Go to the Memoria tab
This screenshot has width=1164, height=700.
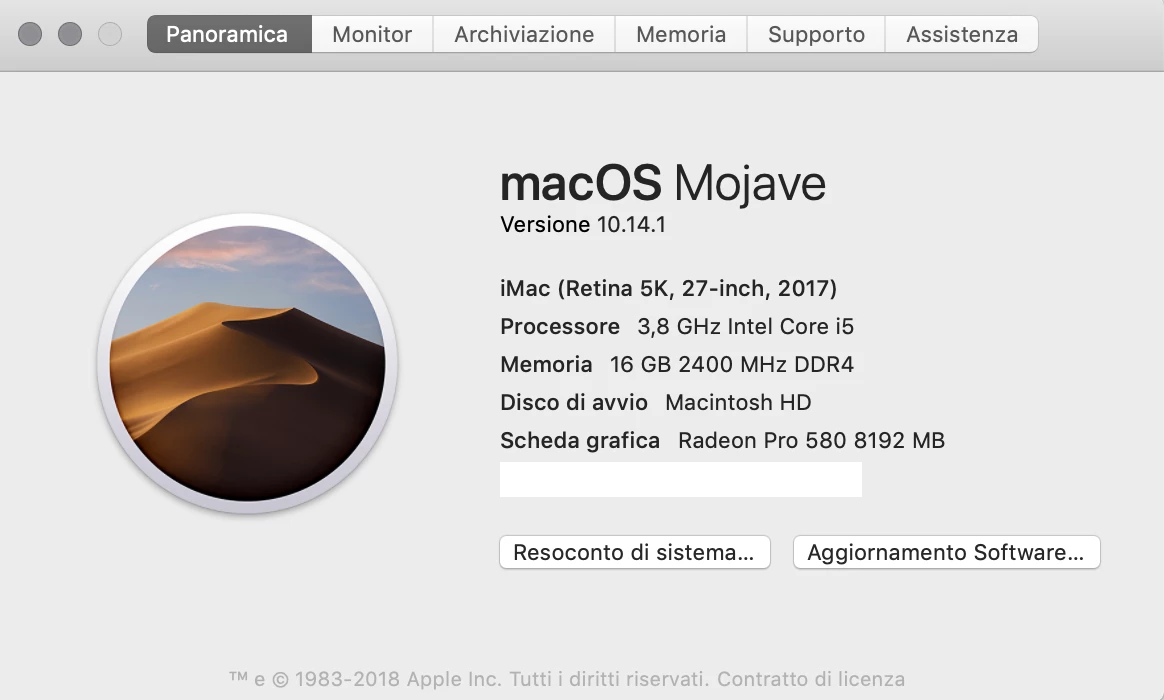(x=681, y=34)
